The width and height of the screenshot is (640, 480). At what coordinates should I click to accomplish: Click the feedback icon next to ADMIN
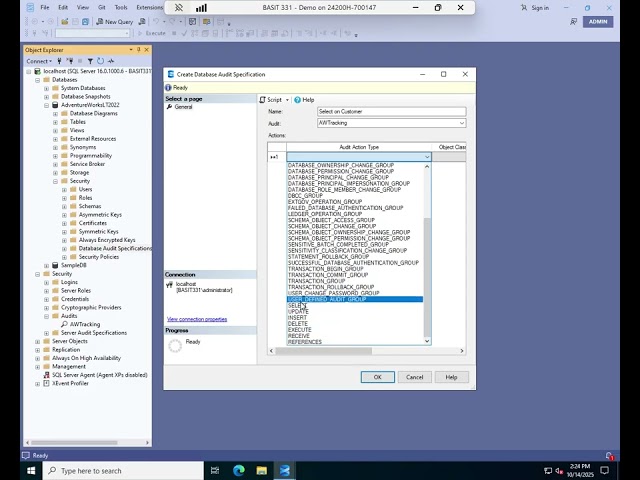tap(573, 22)
